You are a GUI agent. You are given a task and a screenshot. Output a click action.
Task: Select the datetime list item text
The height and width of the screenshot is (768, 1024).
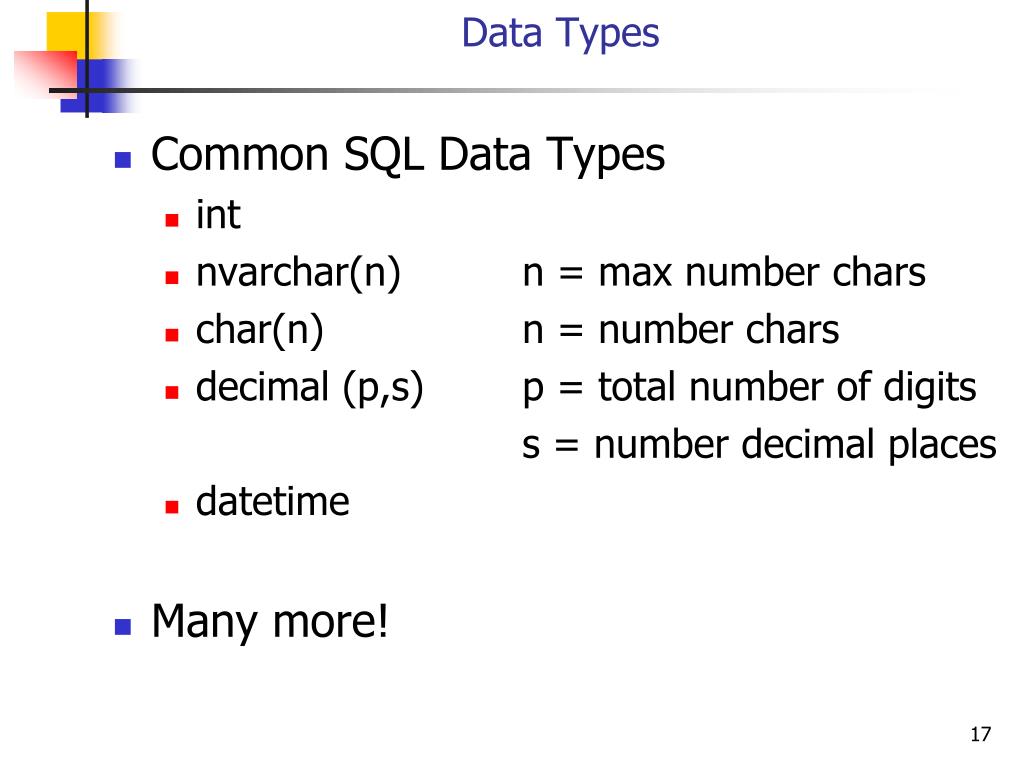(272, 502)
